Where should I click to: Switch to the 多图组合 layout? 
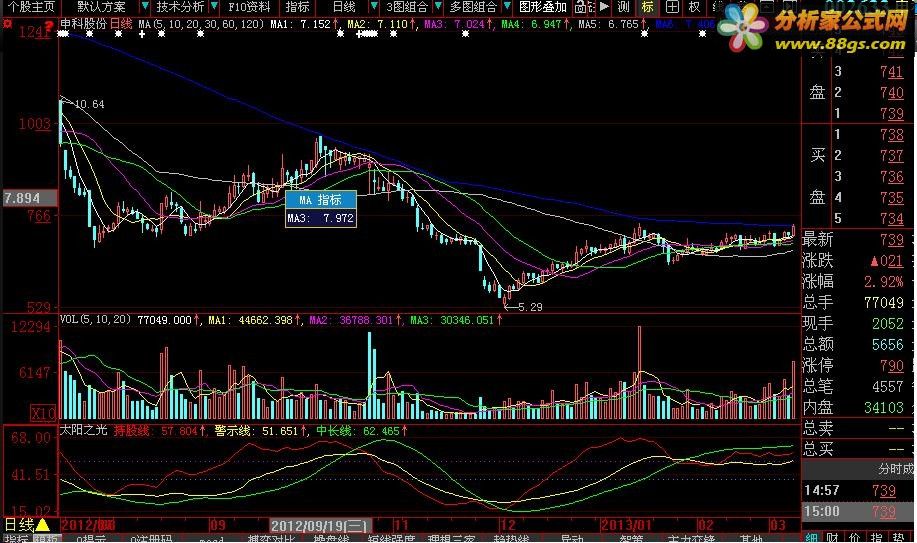[x=473, y=7]
